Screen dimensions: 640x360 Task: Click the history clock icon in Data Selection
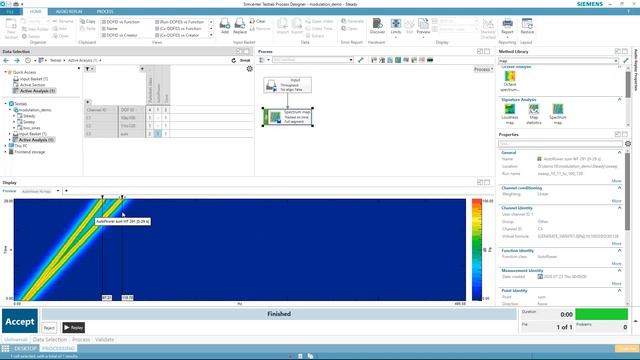28,60
